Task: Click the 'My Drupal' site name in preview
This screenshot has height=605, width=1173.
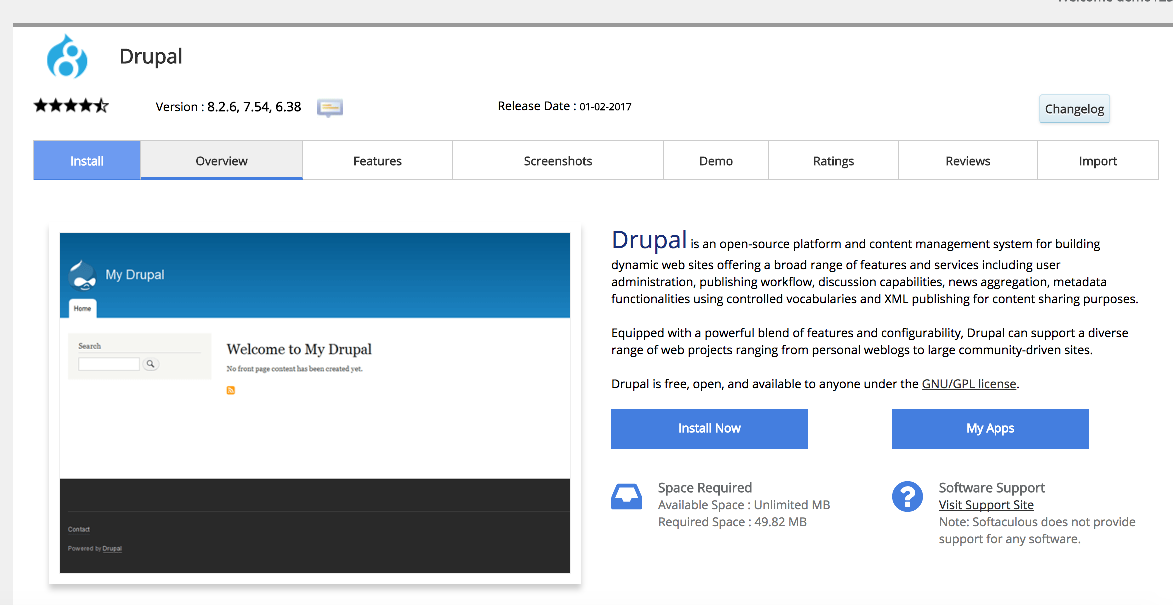Action: point(135,274)
